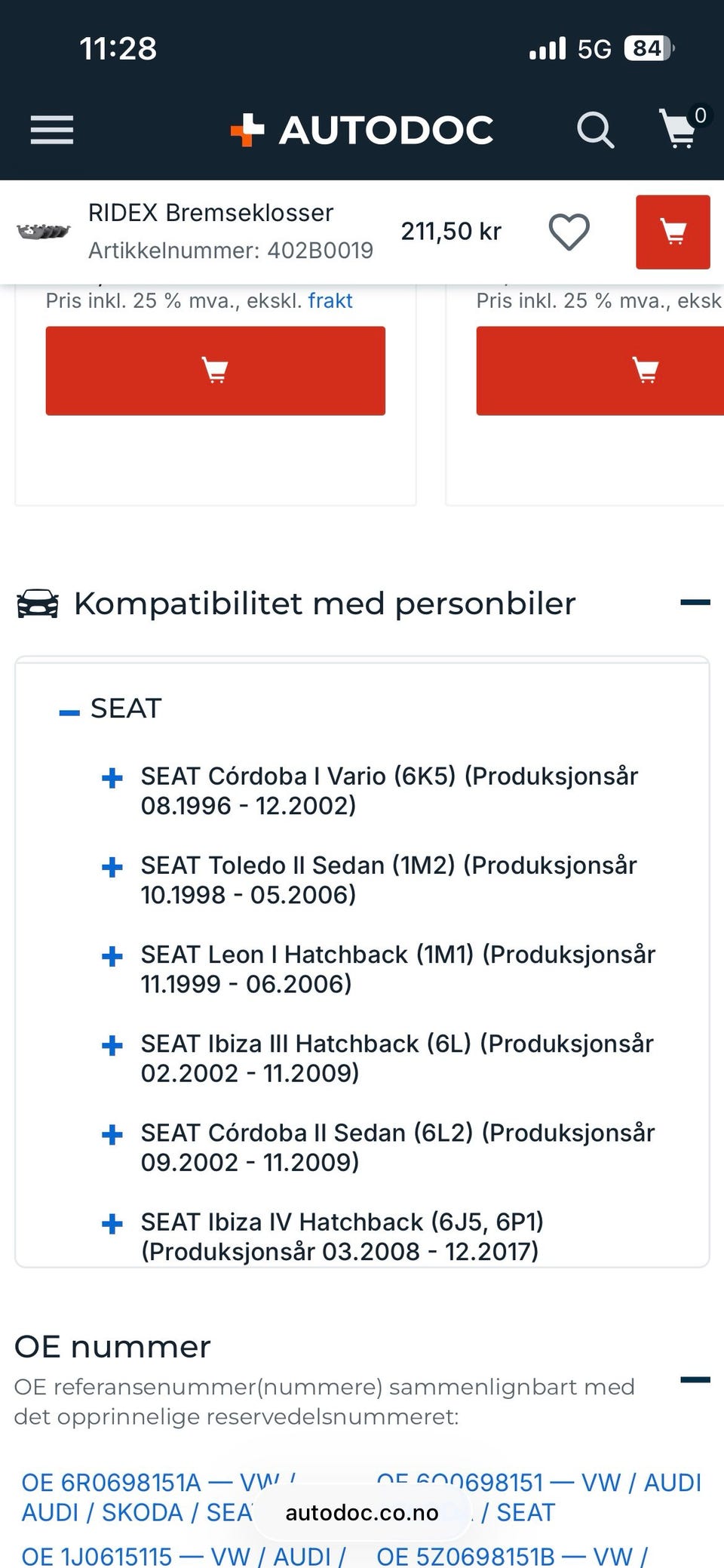Viewport: 724px width, 1568px height.
Task: Collapse the OE nummer section
Action: coord(695,1379)
